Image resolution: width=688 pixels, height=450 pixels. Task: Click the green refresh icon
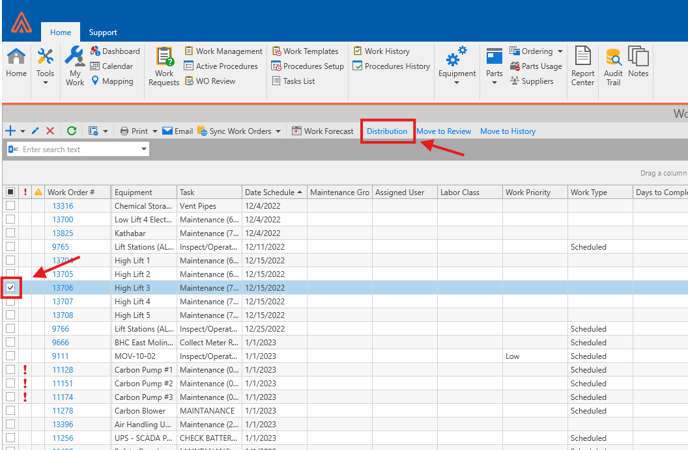71,131
